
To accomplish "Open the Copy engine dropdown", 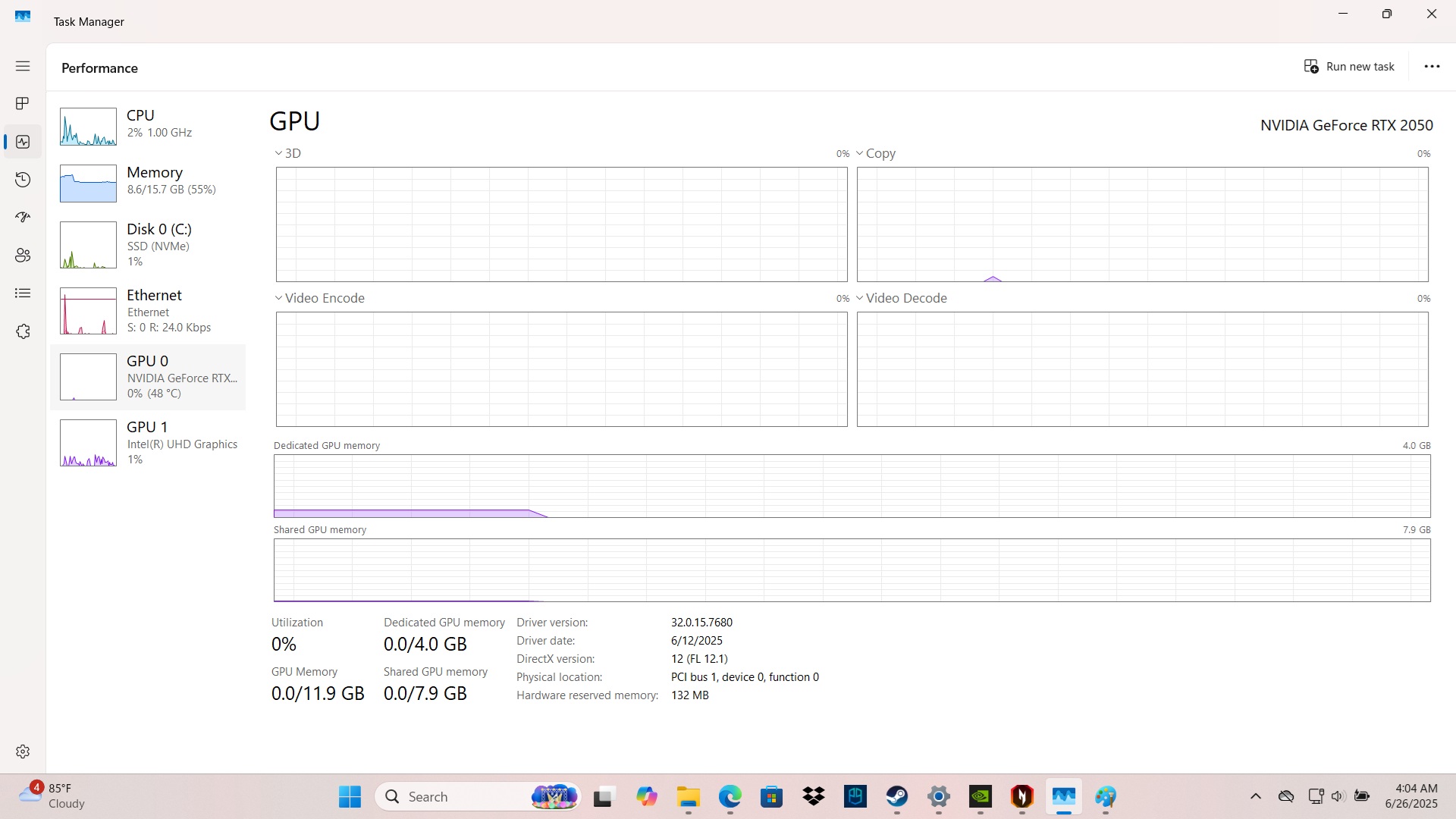I will [876, 153].
